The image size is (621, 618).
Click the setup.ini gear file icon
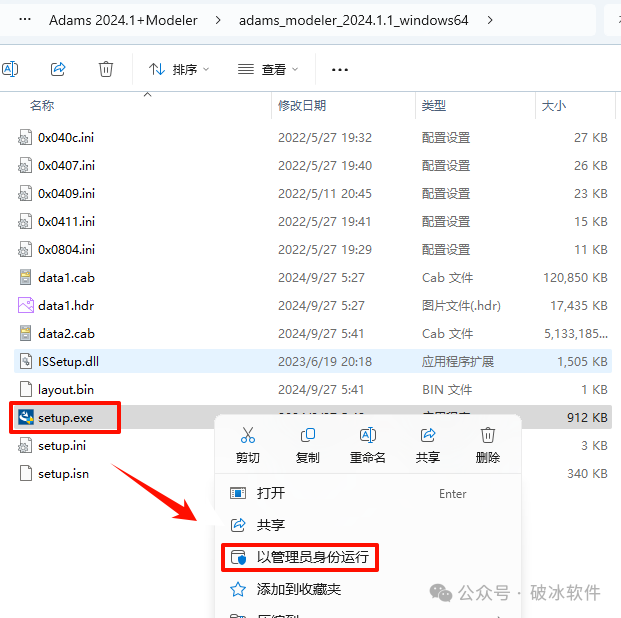(25, 445)
